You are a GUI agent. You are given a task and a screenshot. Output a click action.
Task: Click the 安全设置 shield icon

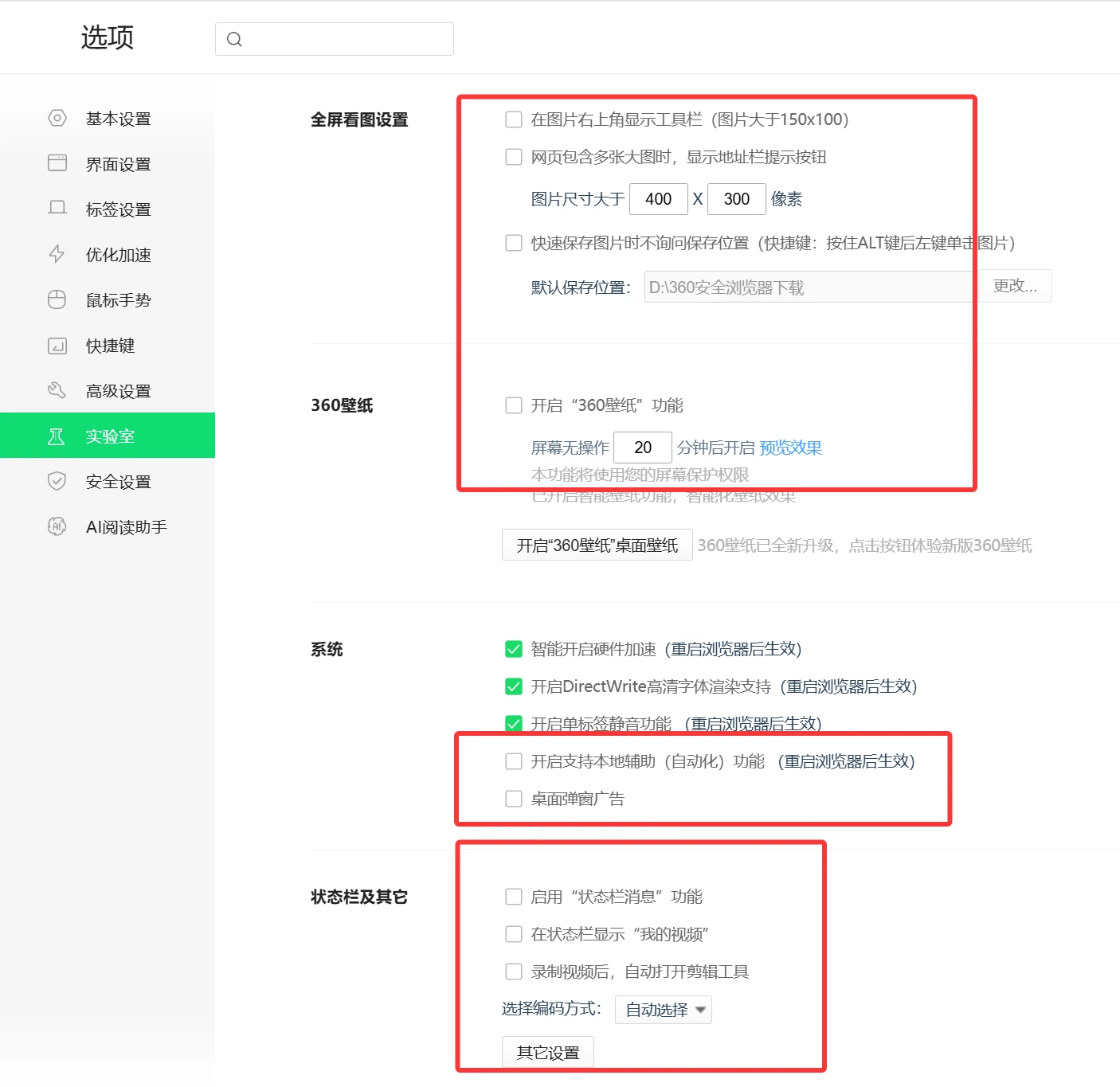click(x=57, y=481)
